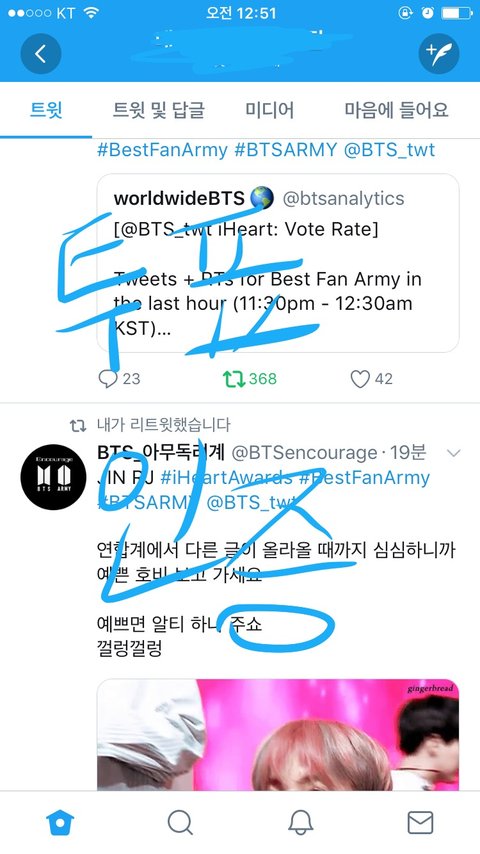This screenshot has width=480, height=854.
Task: Switch to the 미디어 tab
Action: (x=269, y=110)
